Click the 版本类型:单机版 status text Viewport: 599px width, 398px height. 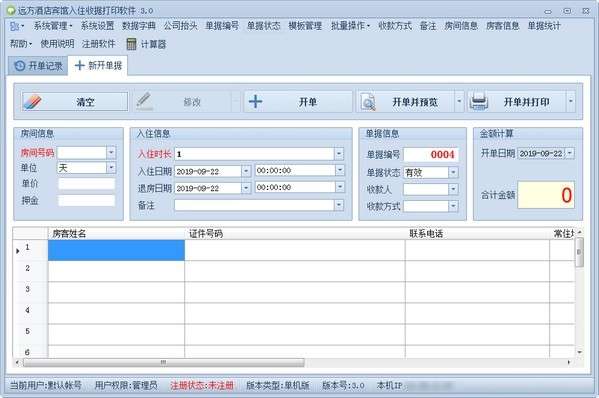[x=278, y=386]
